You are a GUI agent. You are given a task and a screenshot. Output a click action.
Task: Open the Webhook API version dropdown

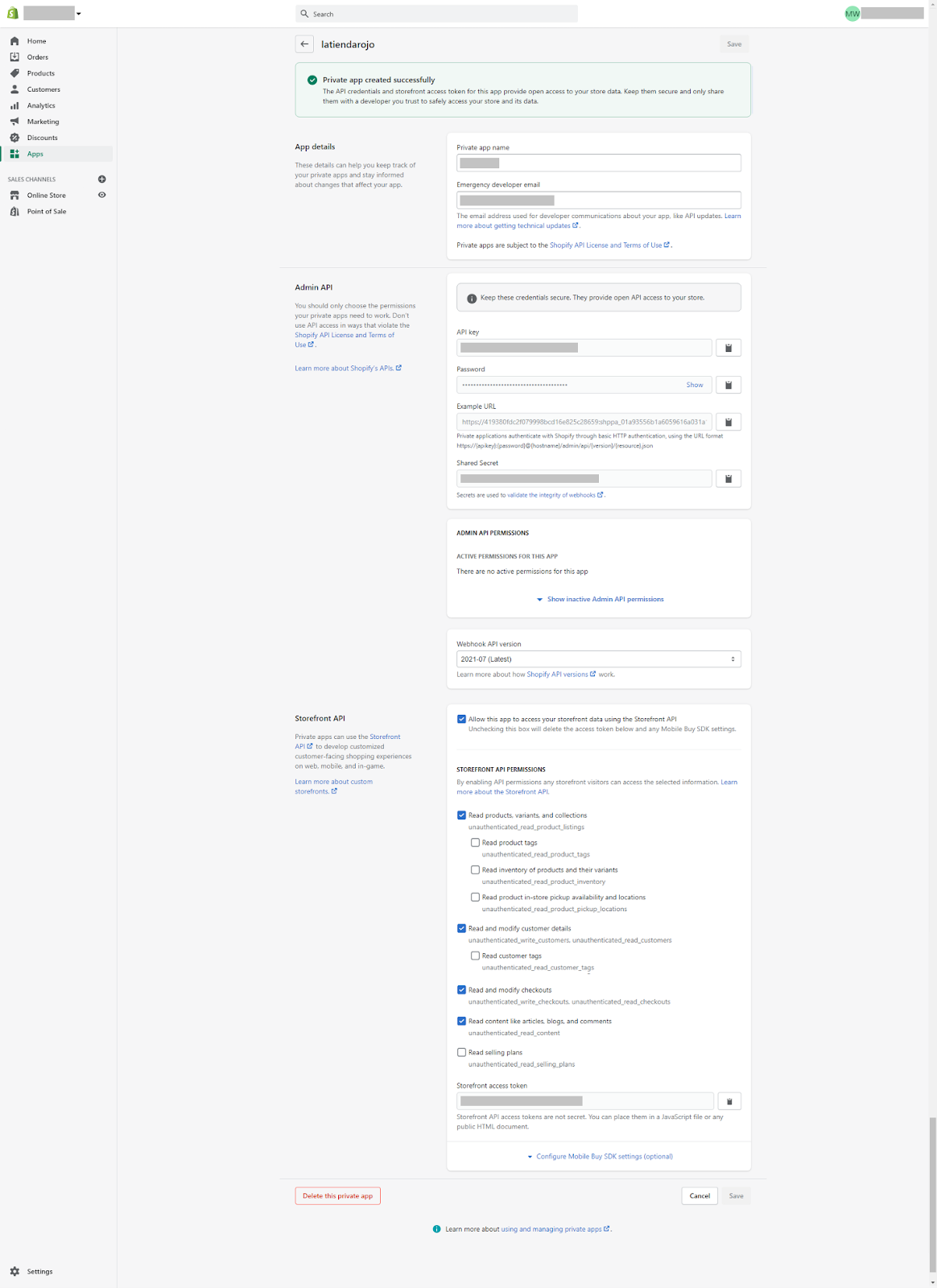(598, 659)
